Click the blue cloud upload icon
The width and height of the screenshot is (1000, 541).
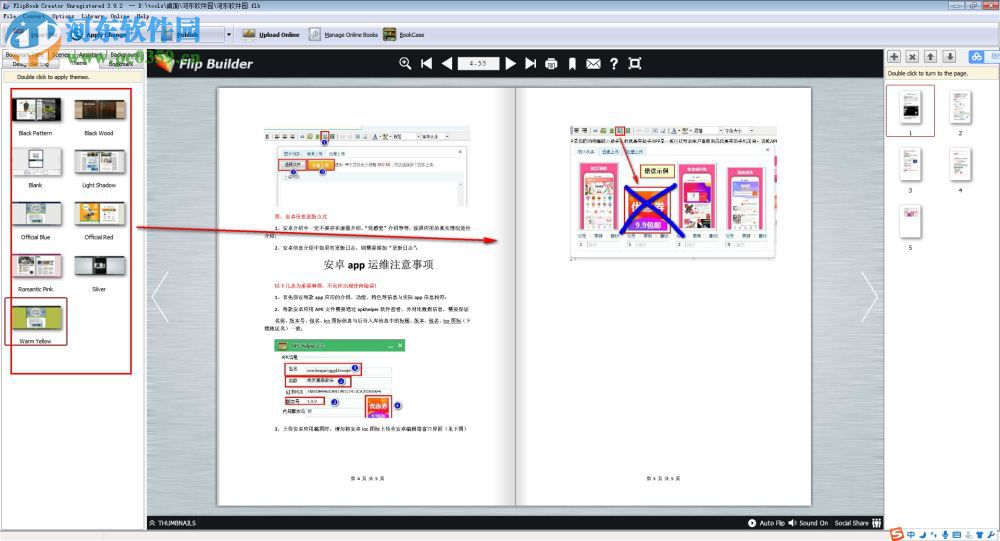point(976,57)
